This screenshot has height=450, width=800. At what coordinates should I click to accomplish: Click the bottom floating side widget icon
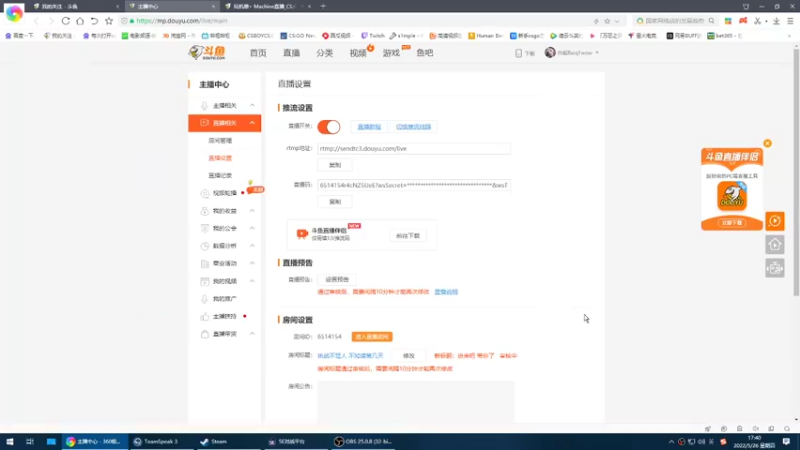[x=774, y=268]
